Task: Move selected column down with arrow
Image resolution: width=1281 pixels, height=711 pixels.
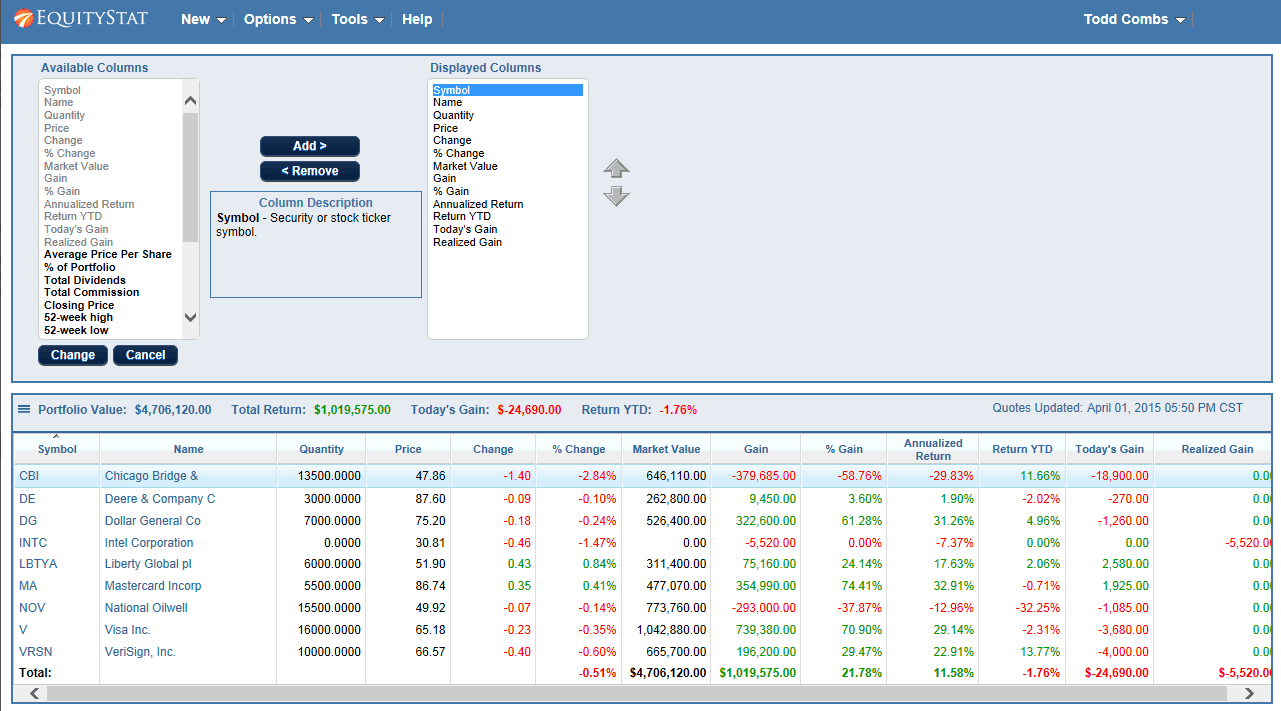Action: tap(617, 196)
